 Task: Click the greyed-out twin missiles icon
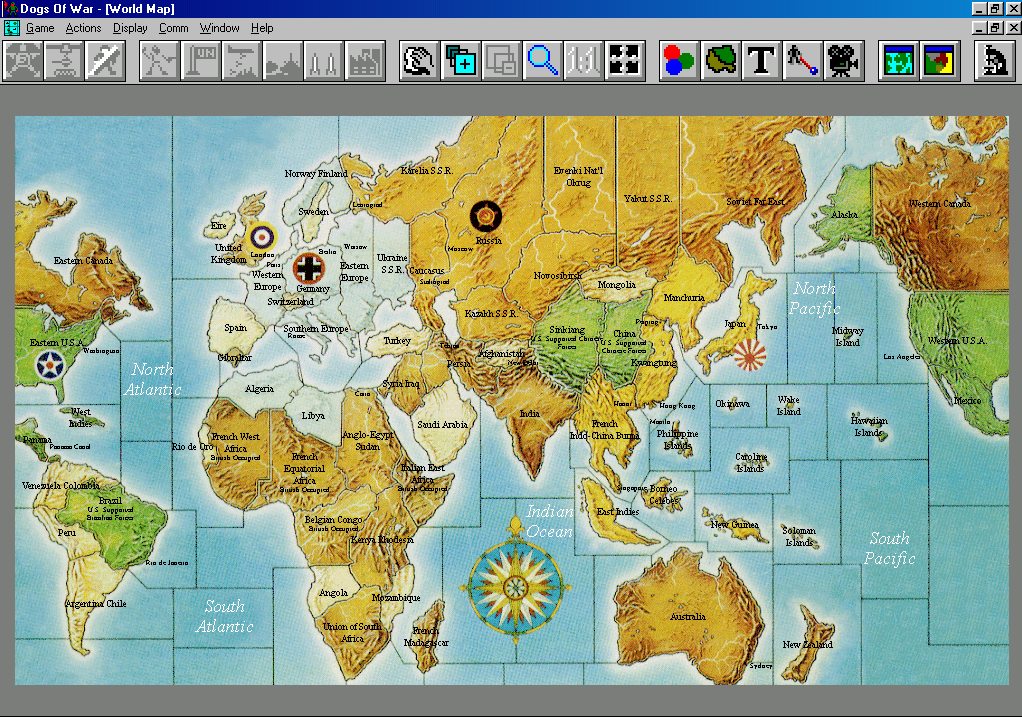point(324,61)
